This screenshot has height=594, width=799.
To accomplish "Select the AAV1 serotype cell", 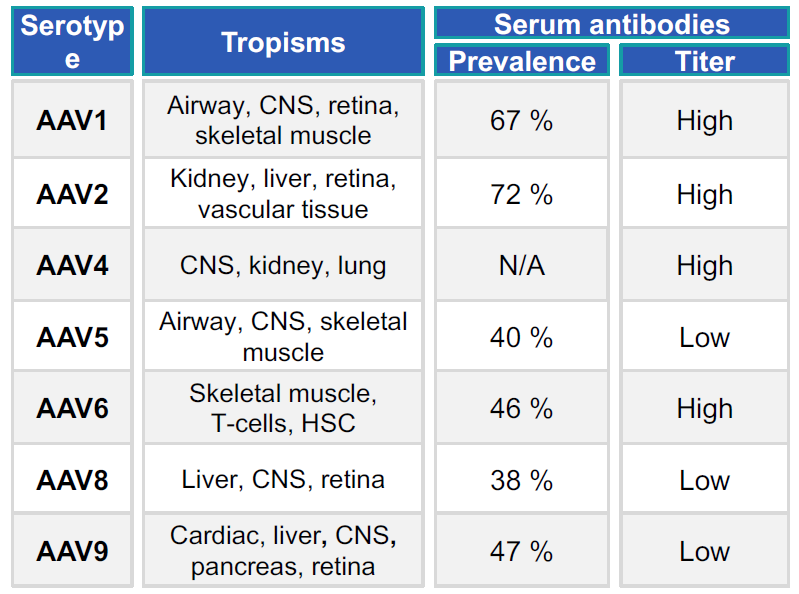I will click(x=72, y=120).
